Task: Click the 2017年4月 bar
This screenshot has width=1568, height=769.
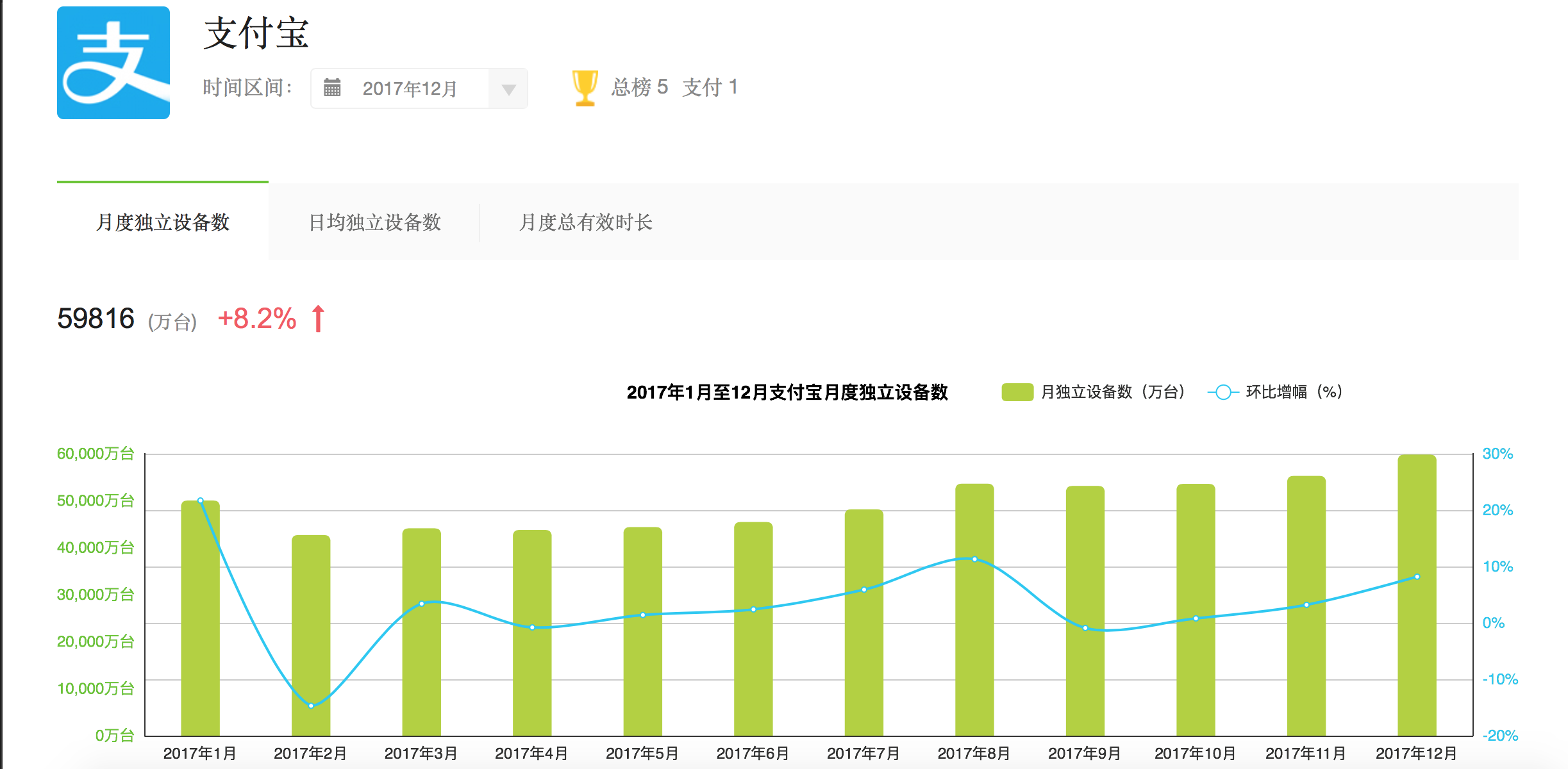Action: (532, 633)
